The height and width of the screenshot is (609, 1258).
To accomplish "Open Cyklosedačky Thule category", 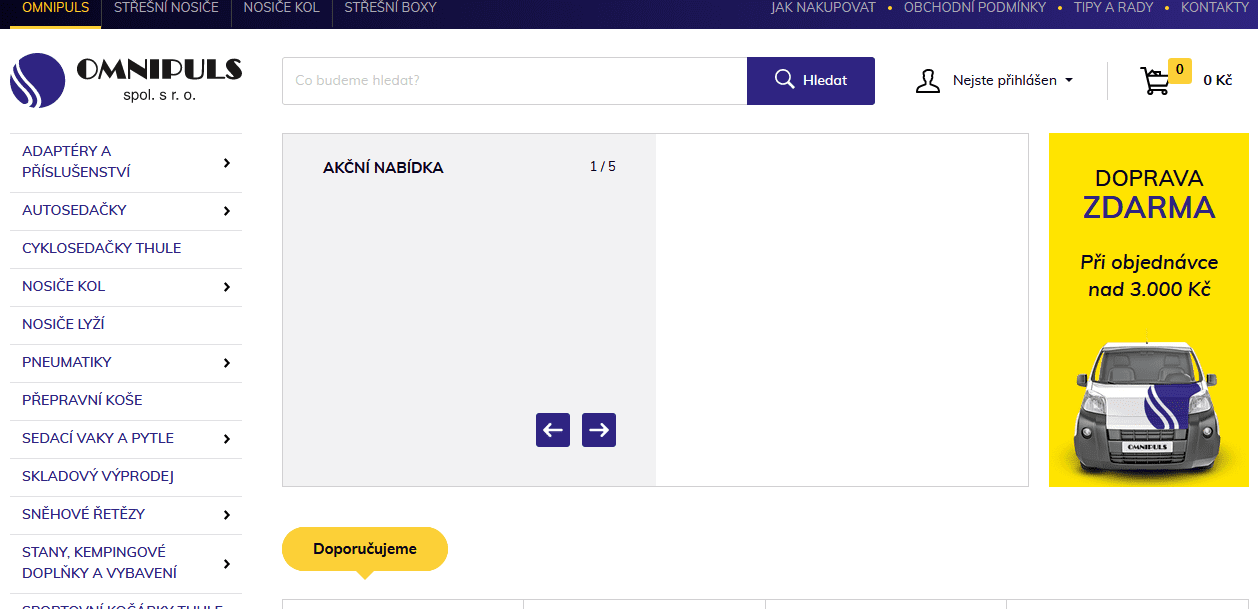I will 102,248.
